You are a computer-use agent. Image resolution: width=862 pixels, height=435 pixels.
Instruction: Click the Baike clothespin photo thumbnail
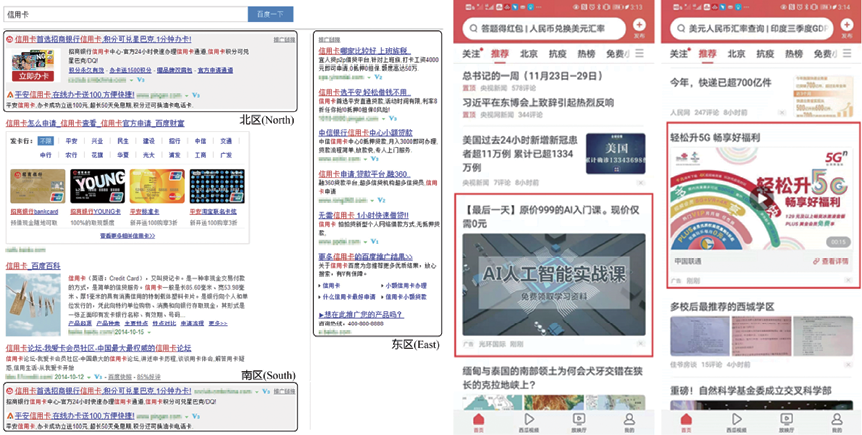(33, 305)
